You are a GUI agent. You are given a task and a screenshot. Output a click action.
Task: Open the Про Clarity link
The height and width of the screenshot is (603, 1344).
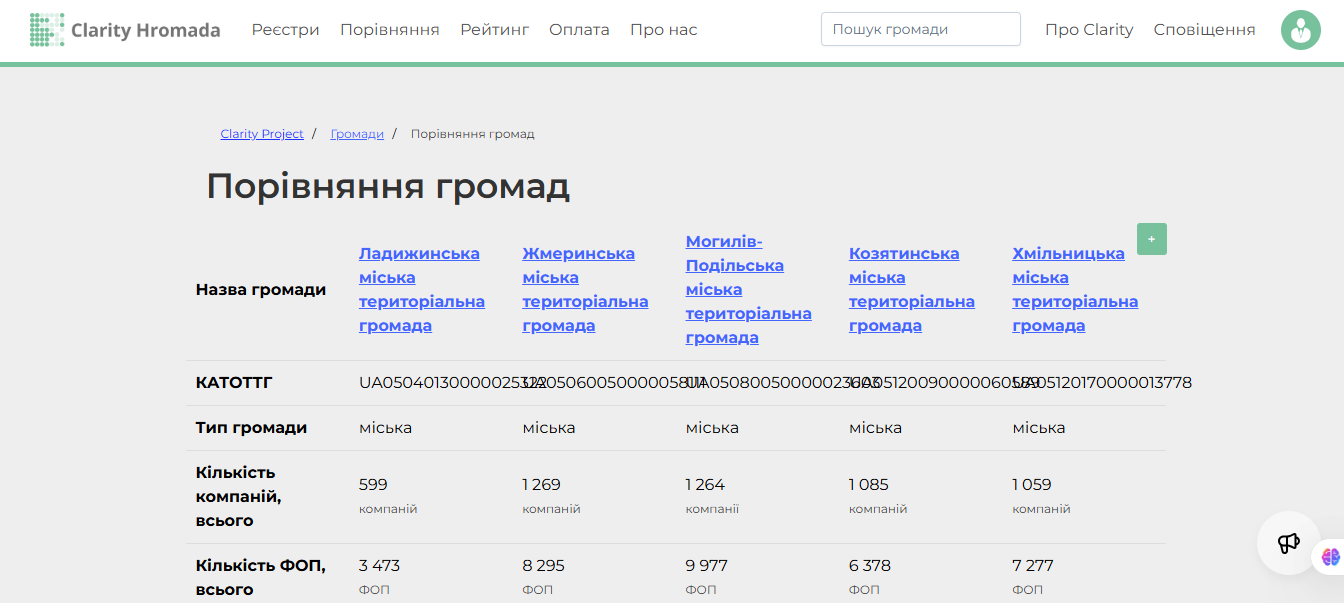(x=1089, y=30)
